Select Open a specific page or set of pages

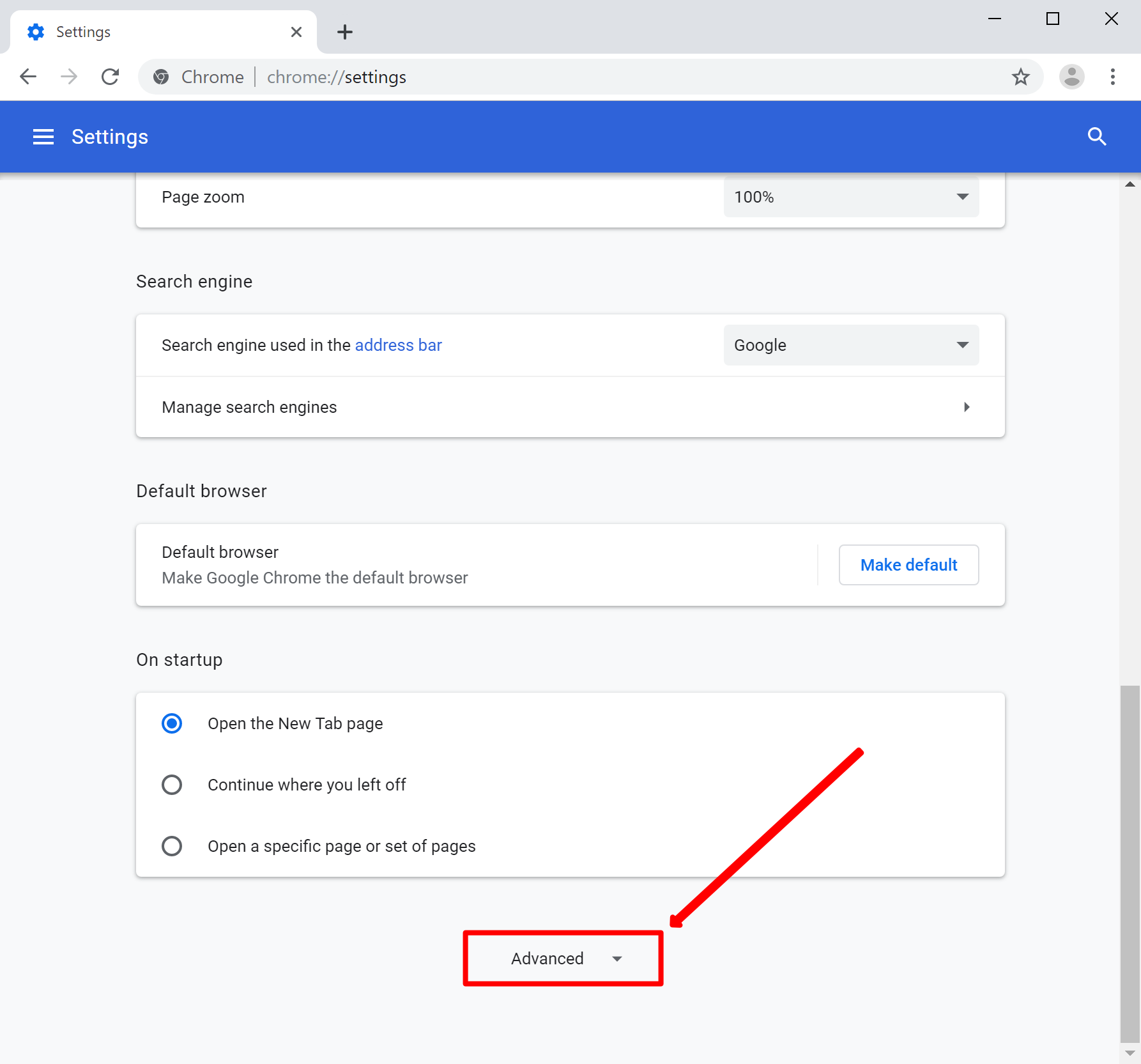172,846
